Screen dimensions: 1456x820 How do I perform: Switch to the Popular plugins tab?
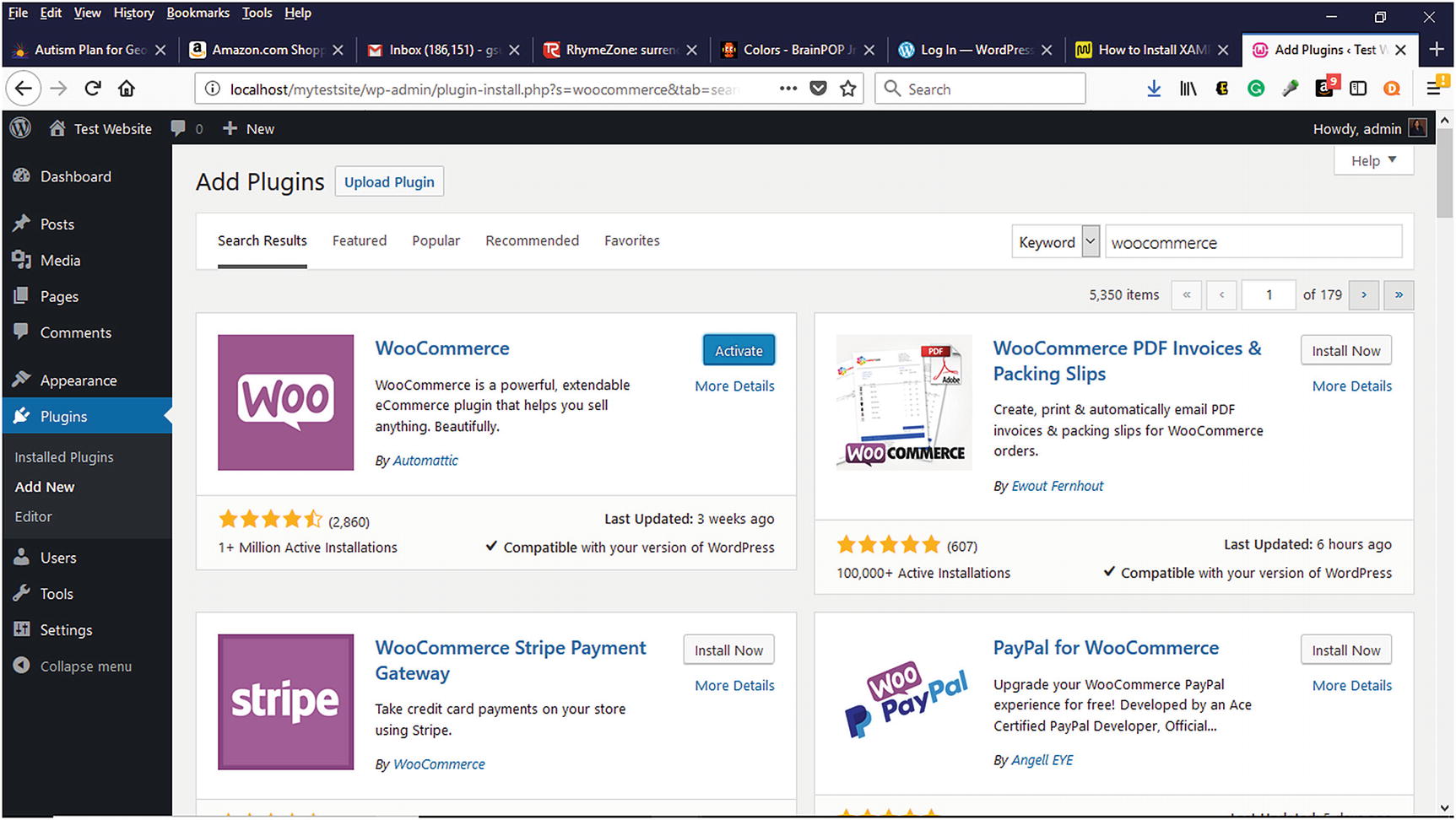[x=436, y=240]
